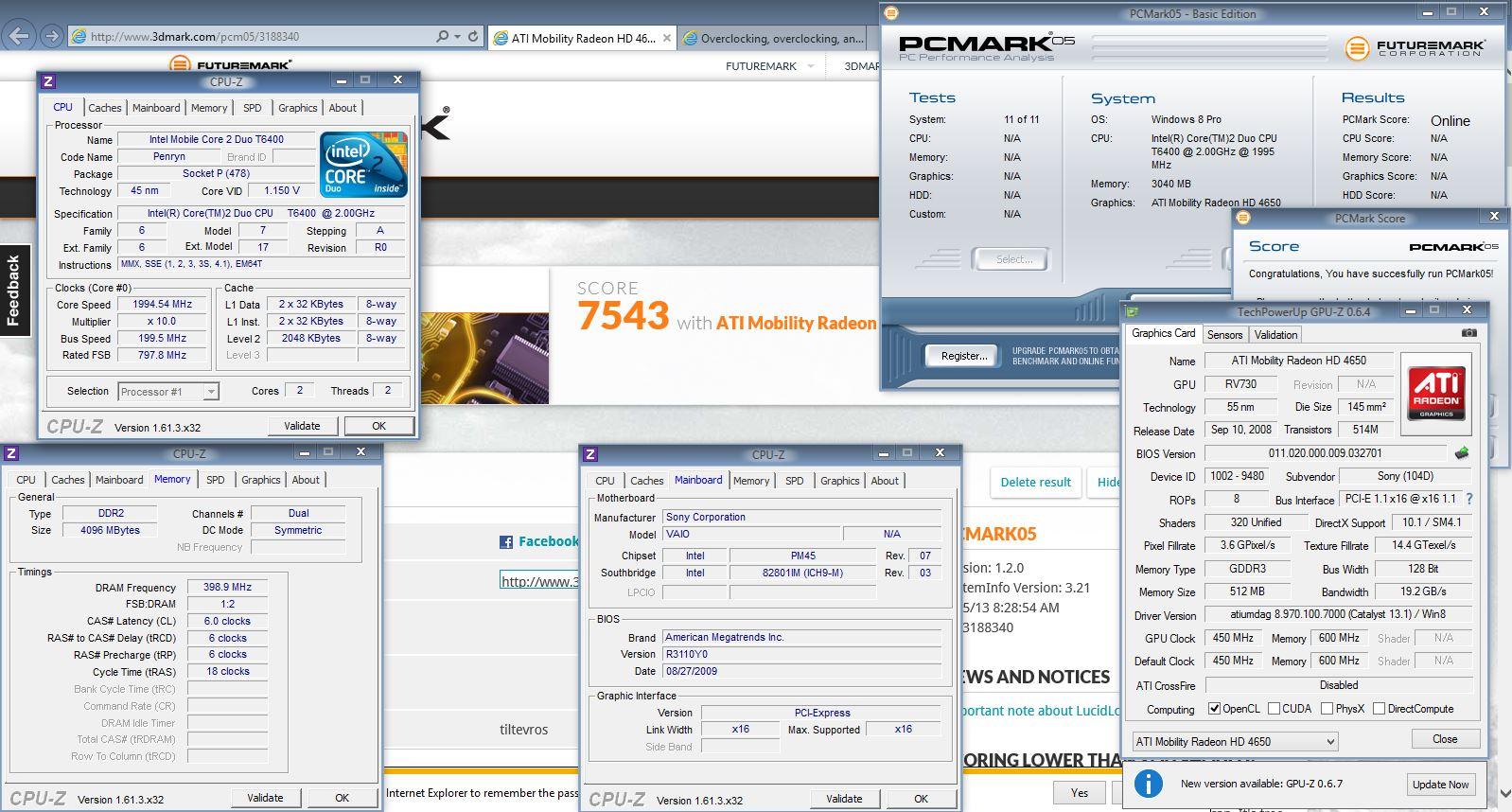Click Validate in CPU-Z CPU window
Viewport: 1512px width, 812px height.
[x=302, y=426]
